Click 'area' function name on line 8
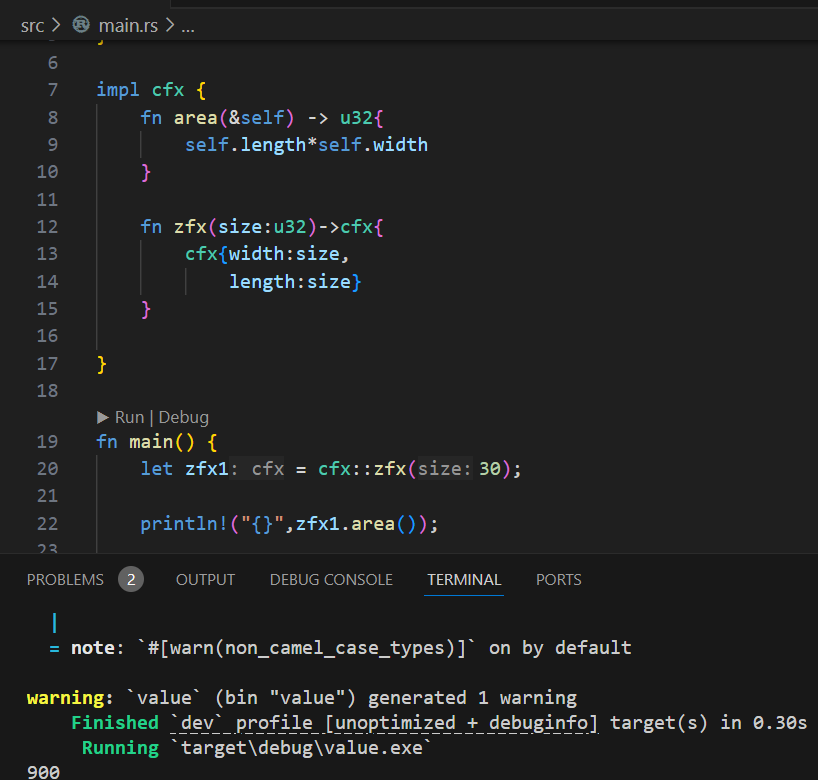This screenshot has height=780, width=818. point(195,118)
